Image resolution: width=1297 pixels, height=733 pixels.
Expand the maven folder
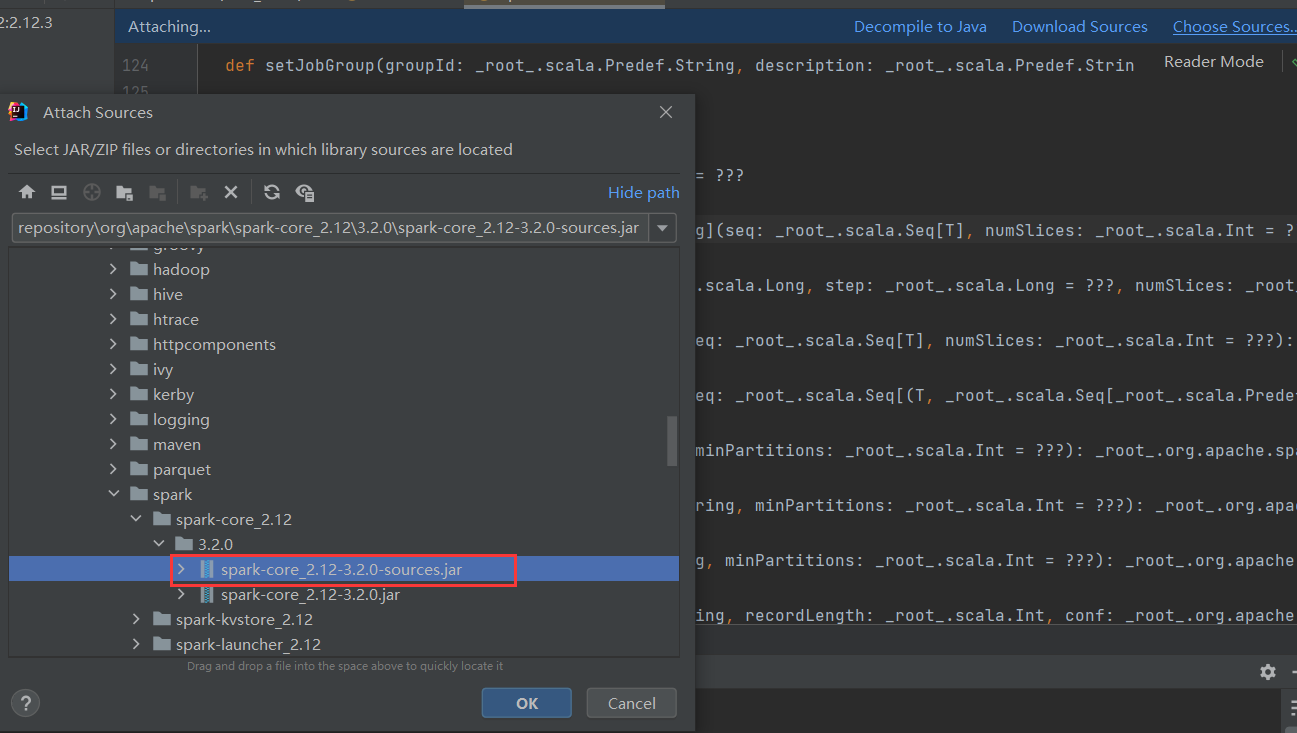pos(113,444)
